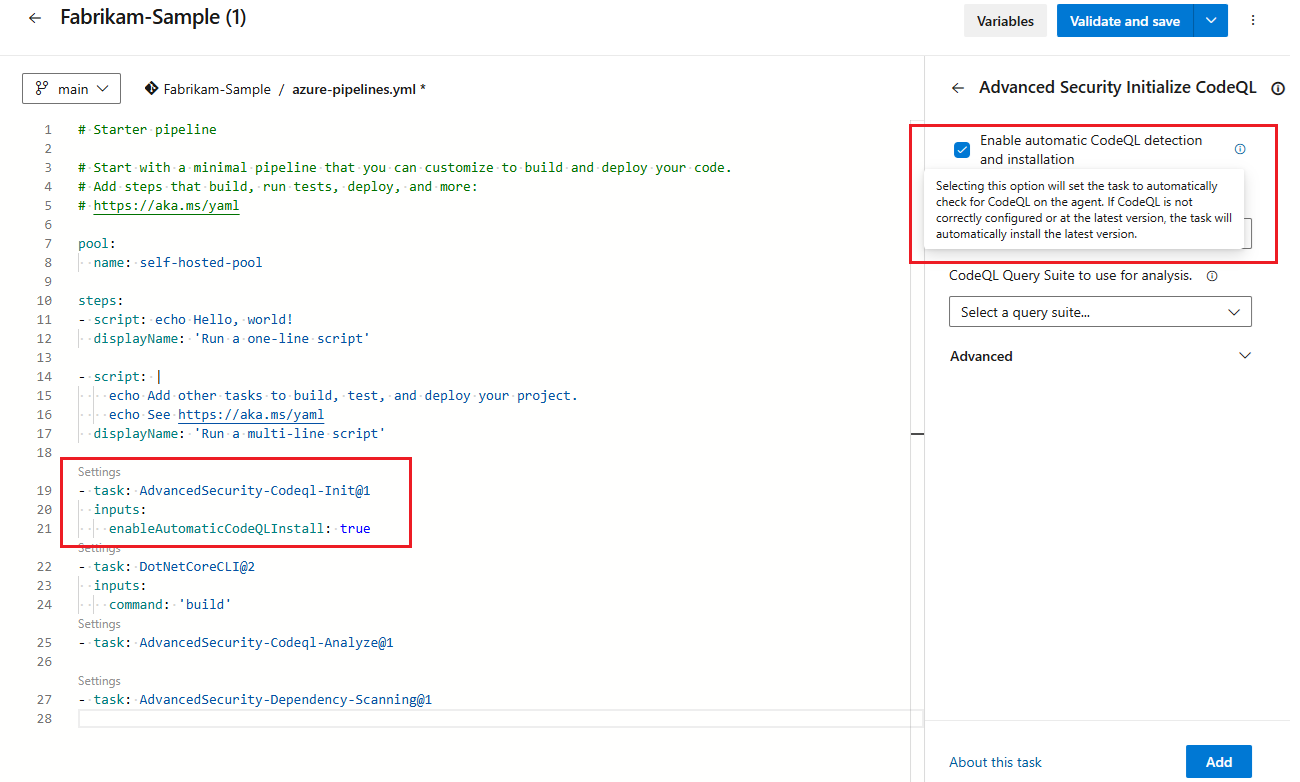This screenshot has width=1300, height=782.
Task: Click 'task: AdvancedSecurity-Dependency-Scanning@1' line
Action: pos(255,699)
